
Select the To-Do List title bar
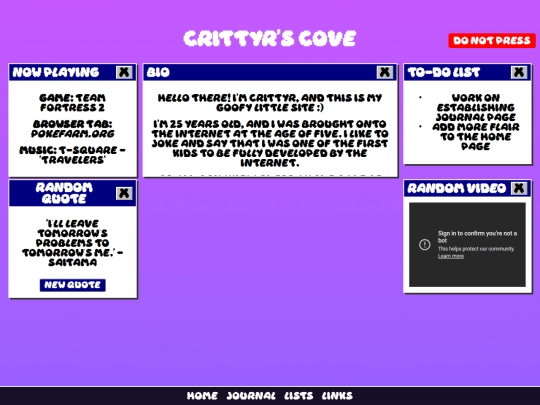(x=468, y=72)
